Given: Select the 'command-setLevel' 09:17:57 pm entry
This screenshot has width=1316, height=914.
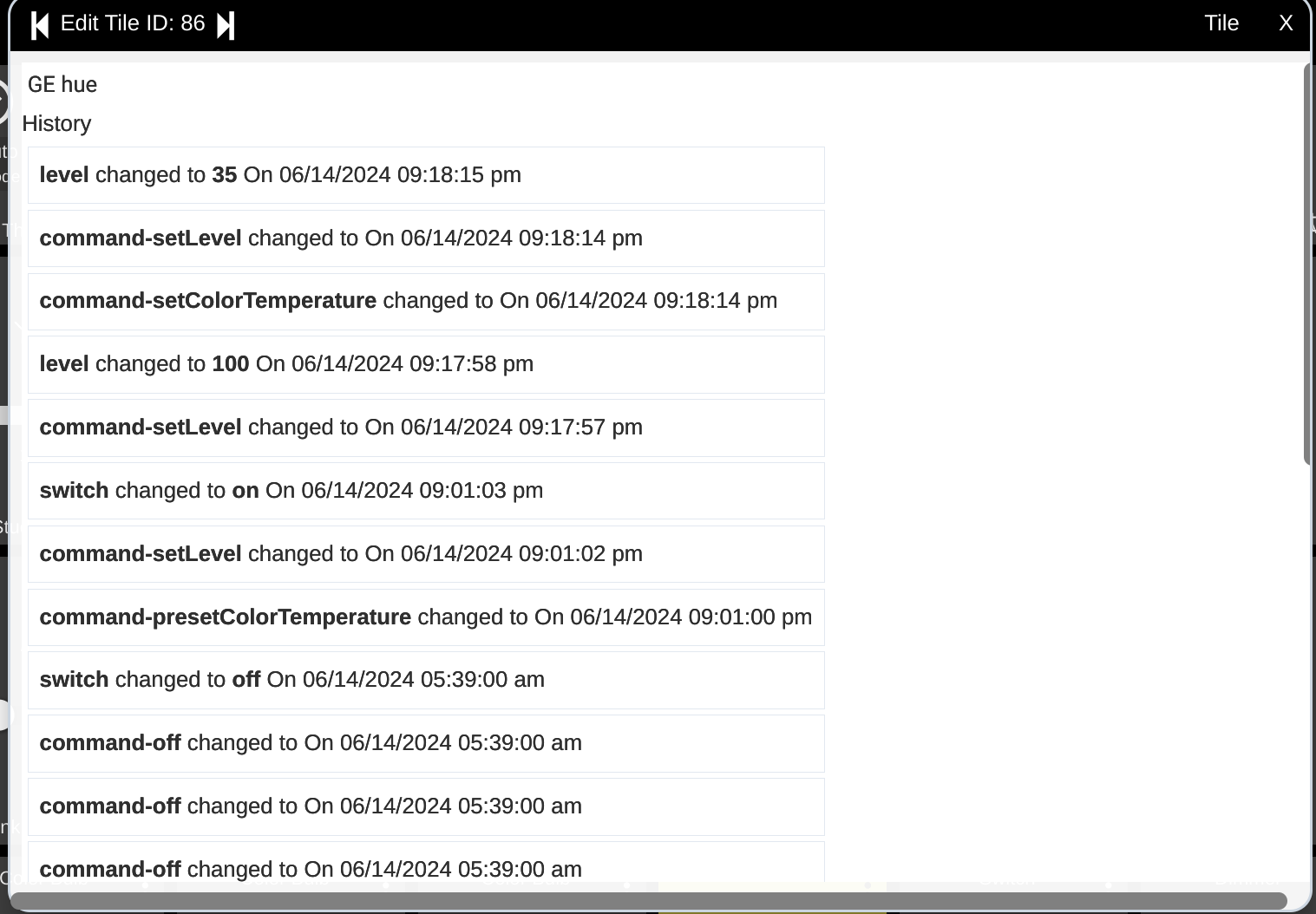Looking at the screenshot, I should tap(425, 428).
